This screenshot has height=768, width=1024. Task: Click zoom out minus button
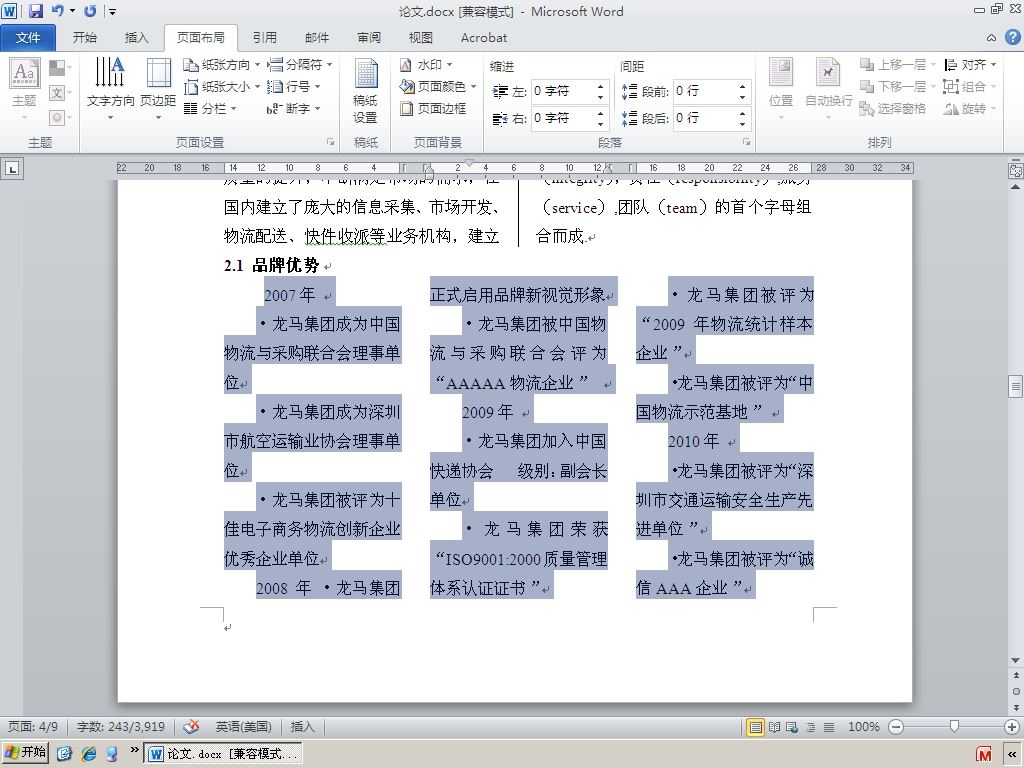[896, 727]
